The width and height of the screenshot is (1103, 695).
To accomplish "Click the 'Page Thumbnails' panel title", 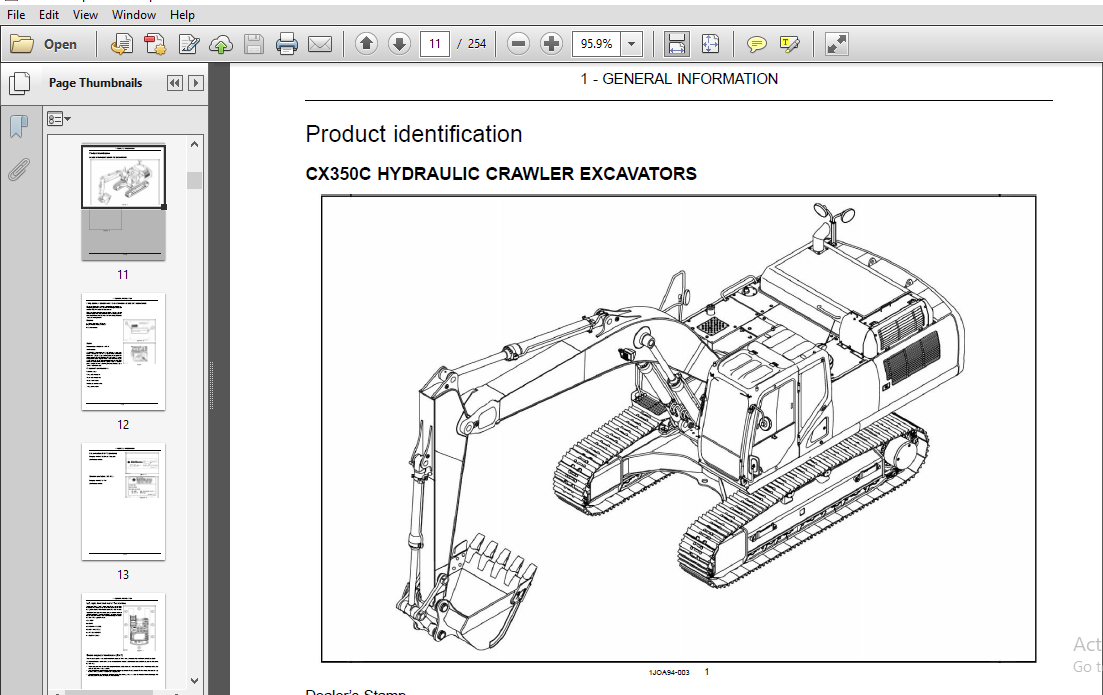I will coord(96,83).
